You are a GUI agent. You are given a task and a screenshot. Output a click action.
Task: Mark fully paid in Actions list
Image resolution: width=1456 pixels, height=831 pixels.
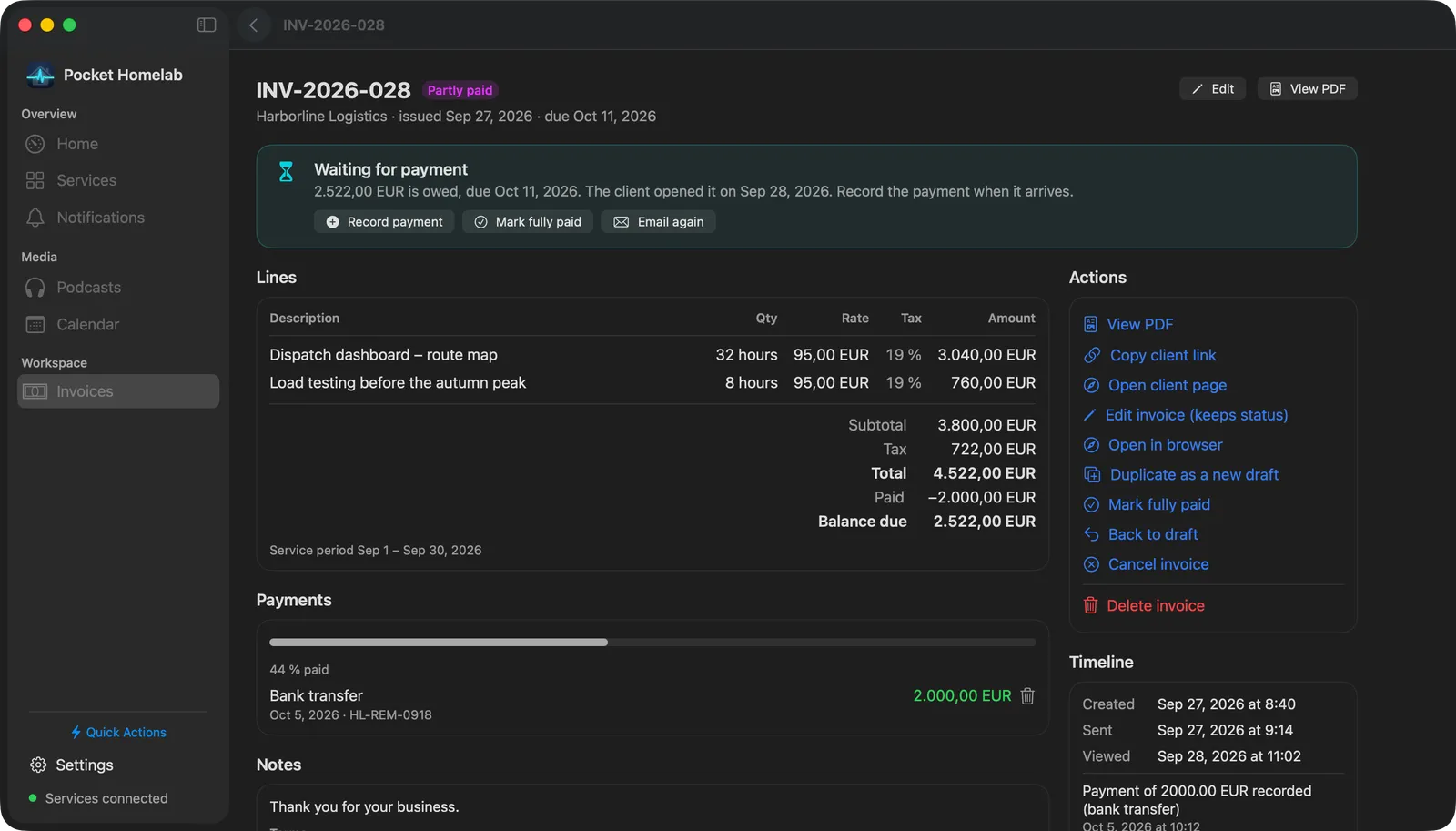[1147, 504]
